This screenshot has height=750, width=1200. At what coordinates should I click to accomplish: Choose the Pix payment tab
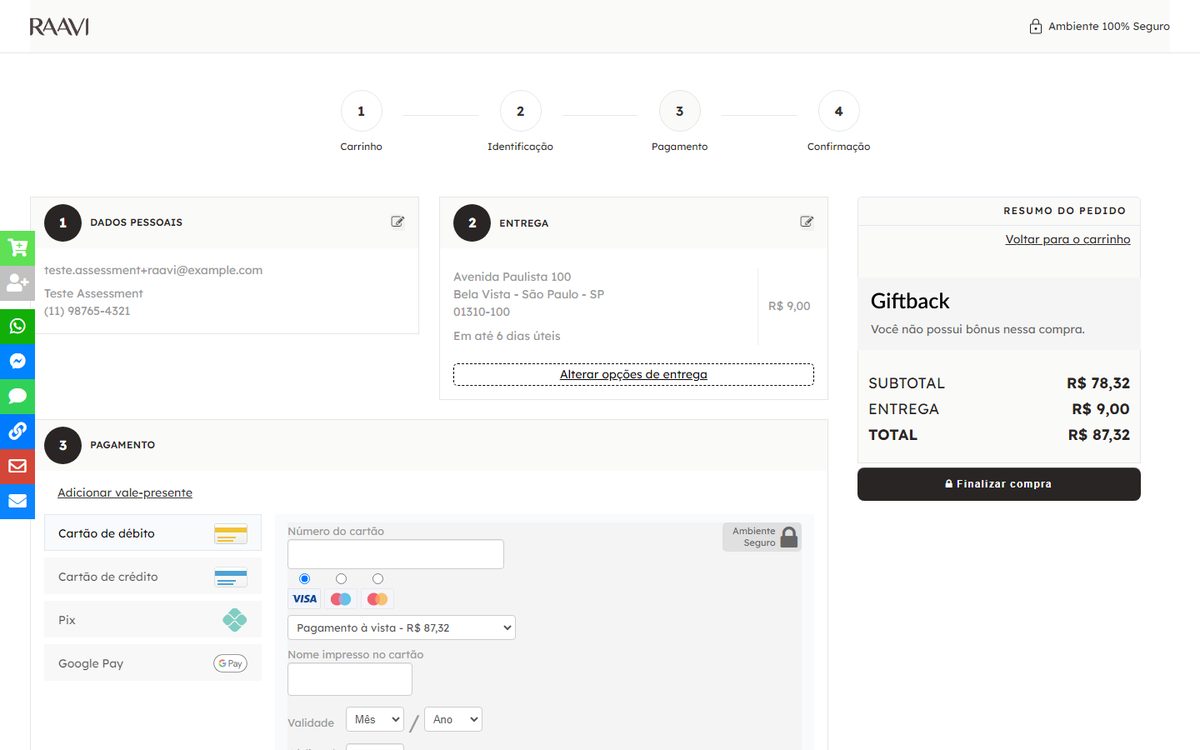(x=153, y=620)
